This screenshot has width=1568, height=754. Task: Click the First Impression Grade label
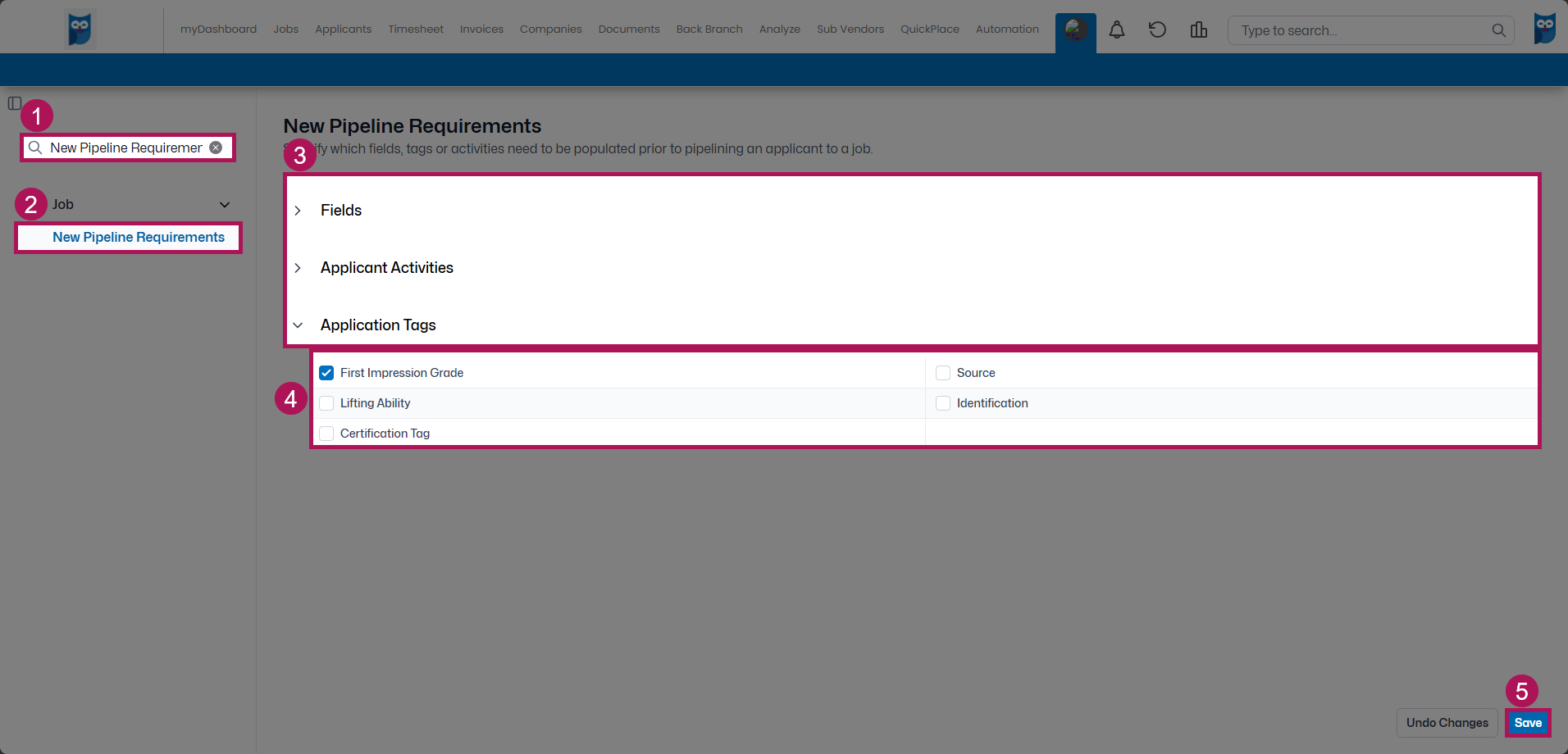402,373
